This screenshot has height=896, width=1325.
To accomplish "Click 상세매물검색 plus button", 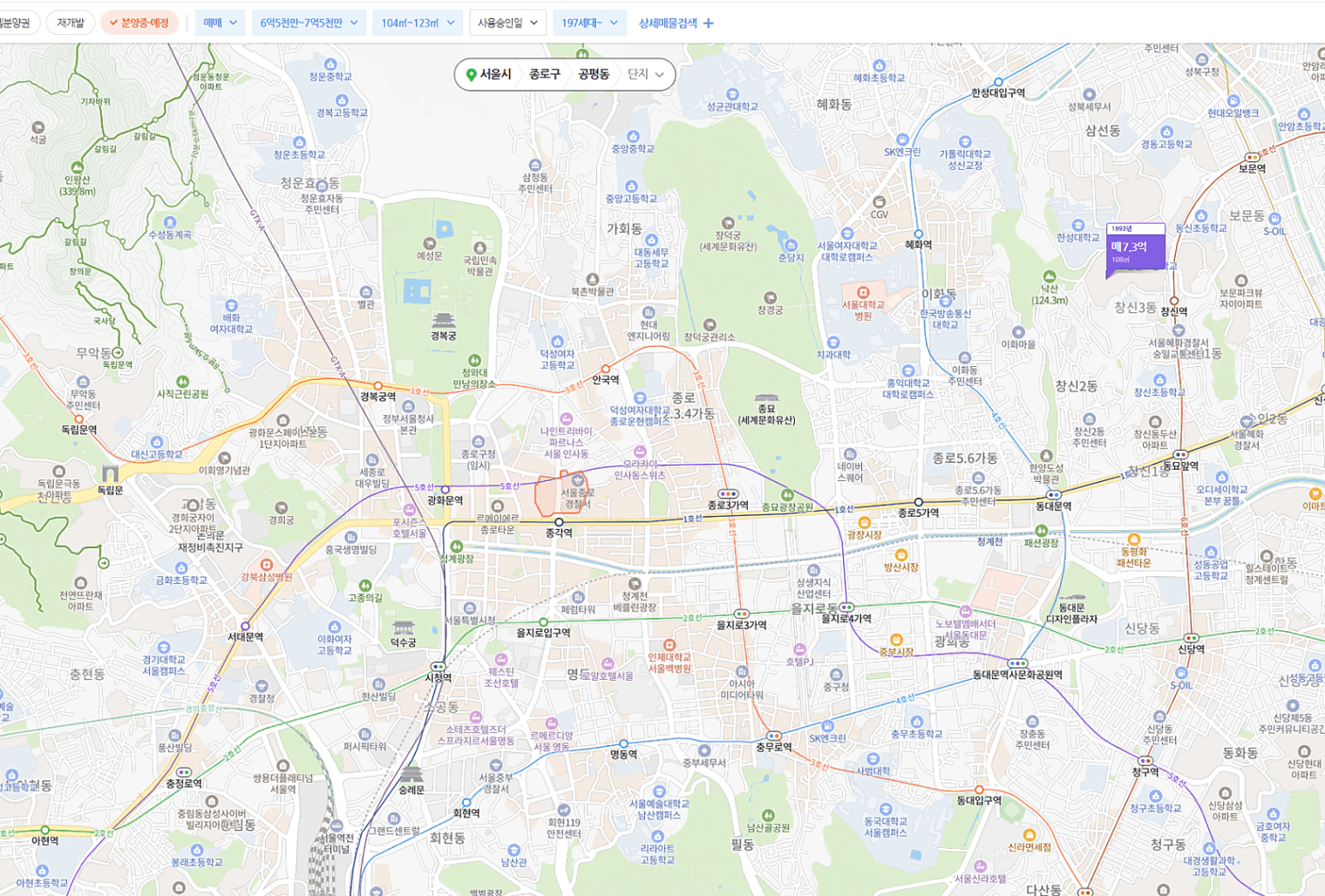I will click(x=676, y=24).
